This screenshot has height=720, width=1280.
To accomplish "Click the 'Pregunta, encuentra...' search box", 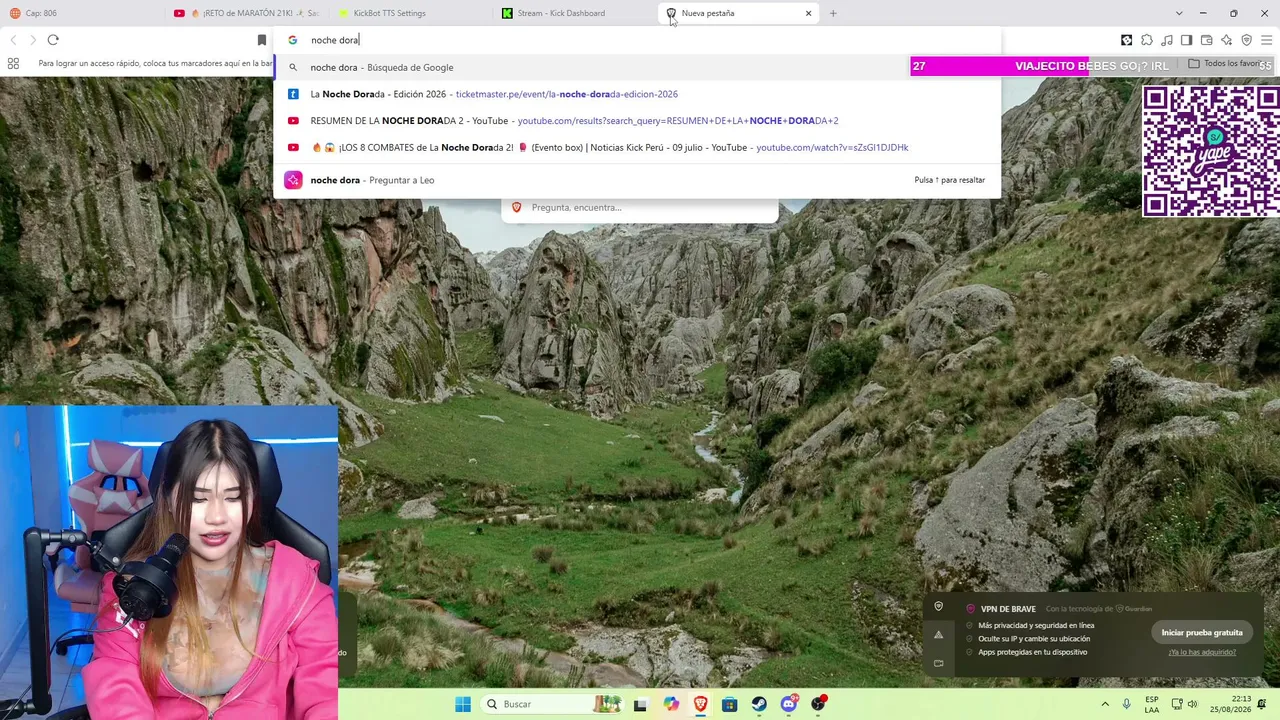I will pos(640,208).
